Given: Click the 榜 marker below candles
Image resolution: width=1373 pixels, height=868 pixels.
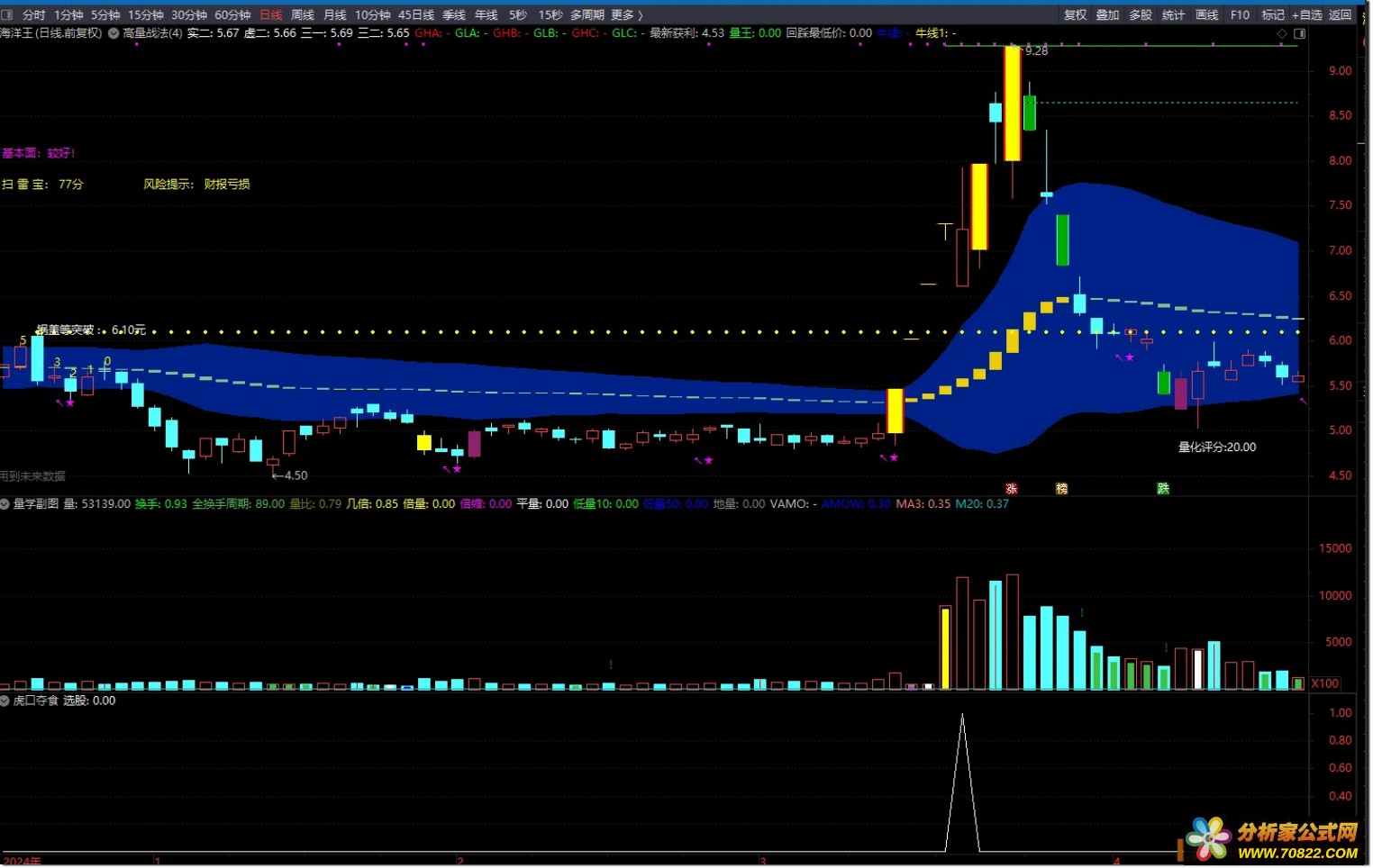Looking at the screenshot, I should pyautogui.click(x=1062, y=489).
